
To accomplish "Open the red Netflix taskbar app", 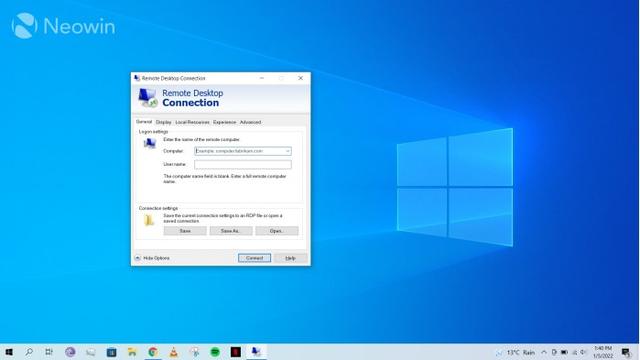I will pos(236,352).
